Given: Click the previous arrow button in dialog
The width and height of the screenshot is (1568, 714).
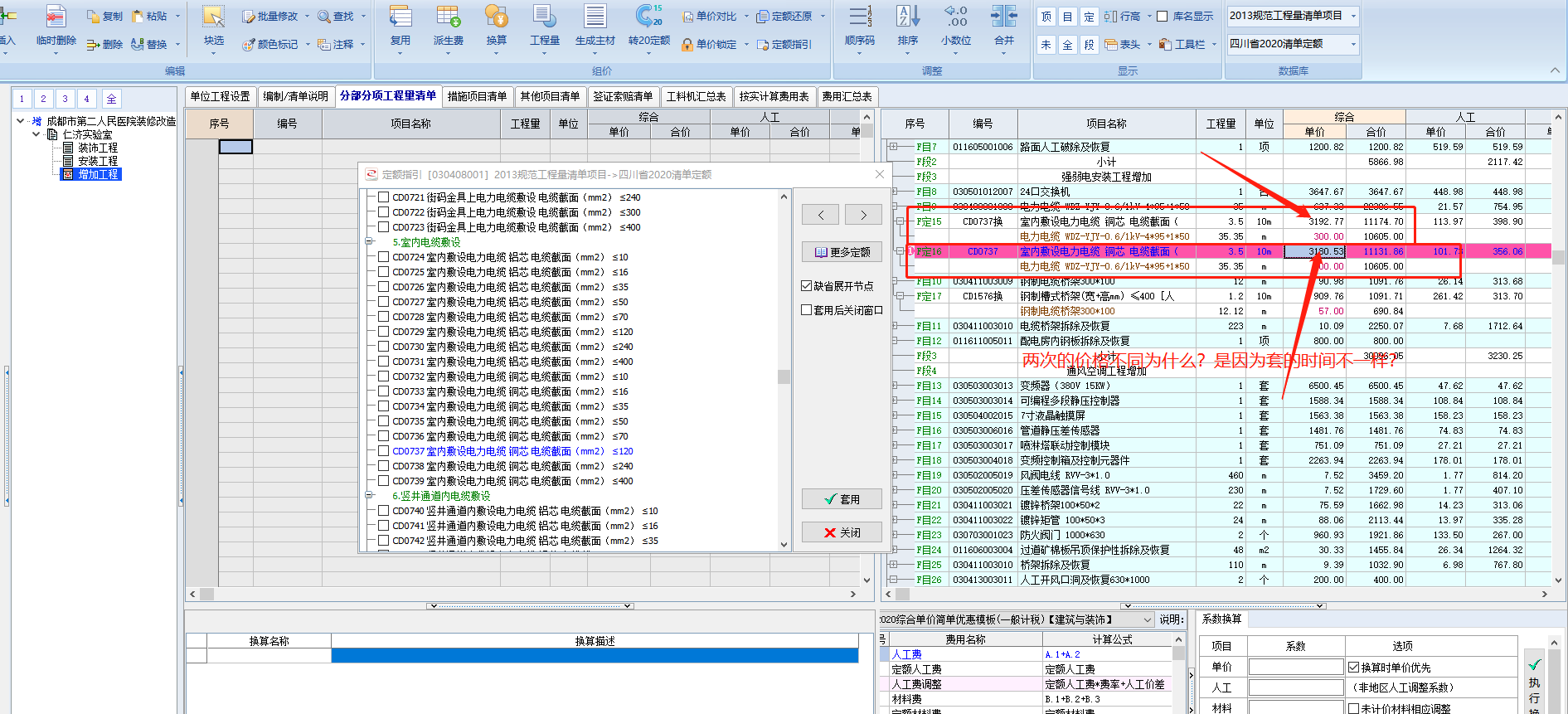Looking at the screenshot, I should (x=821, y=215).
